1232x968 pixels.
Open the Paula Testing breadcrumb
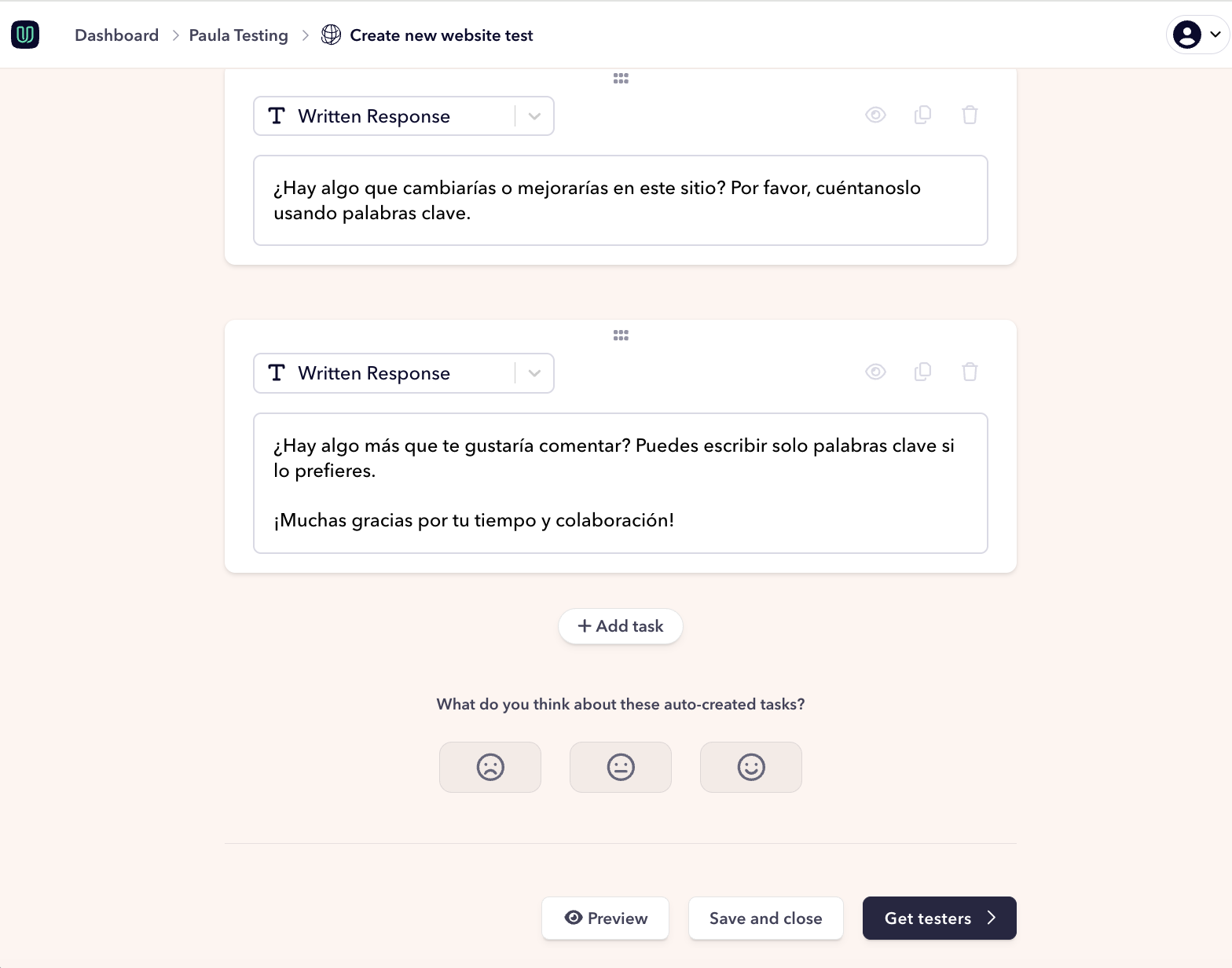point(238,35)
